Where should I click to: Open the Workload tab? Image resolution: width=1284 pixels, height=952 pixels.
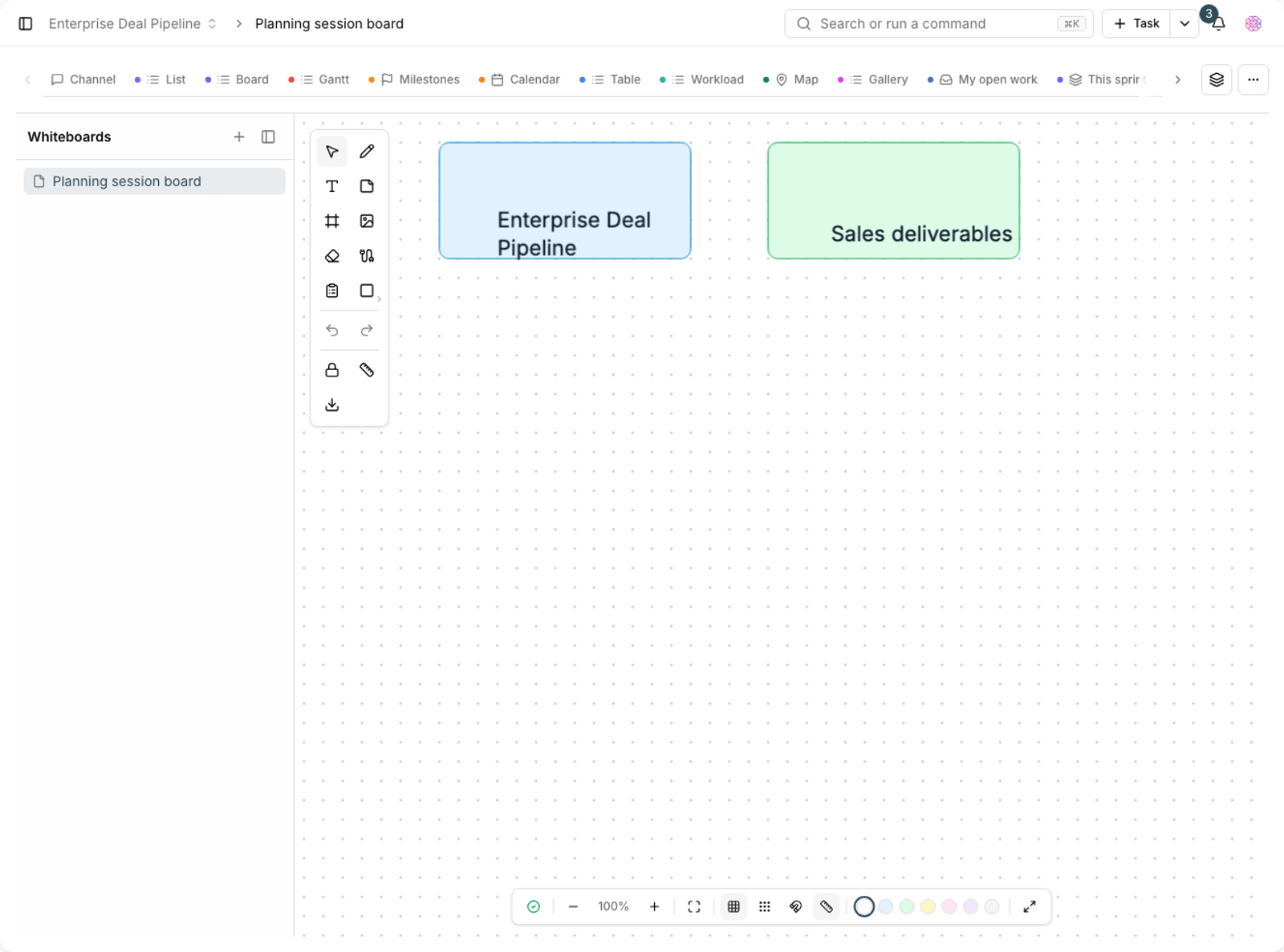click(x=702, y=79)
